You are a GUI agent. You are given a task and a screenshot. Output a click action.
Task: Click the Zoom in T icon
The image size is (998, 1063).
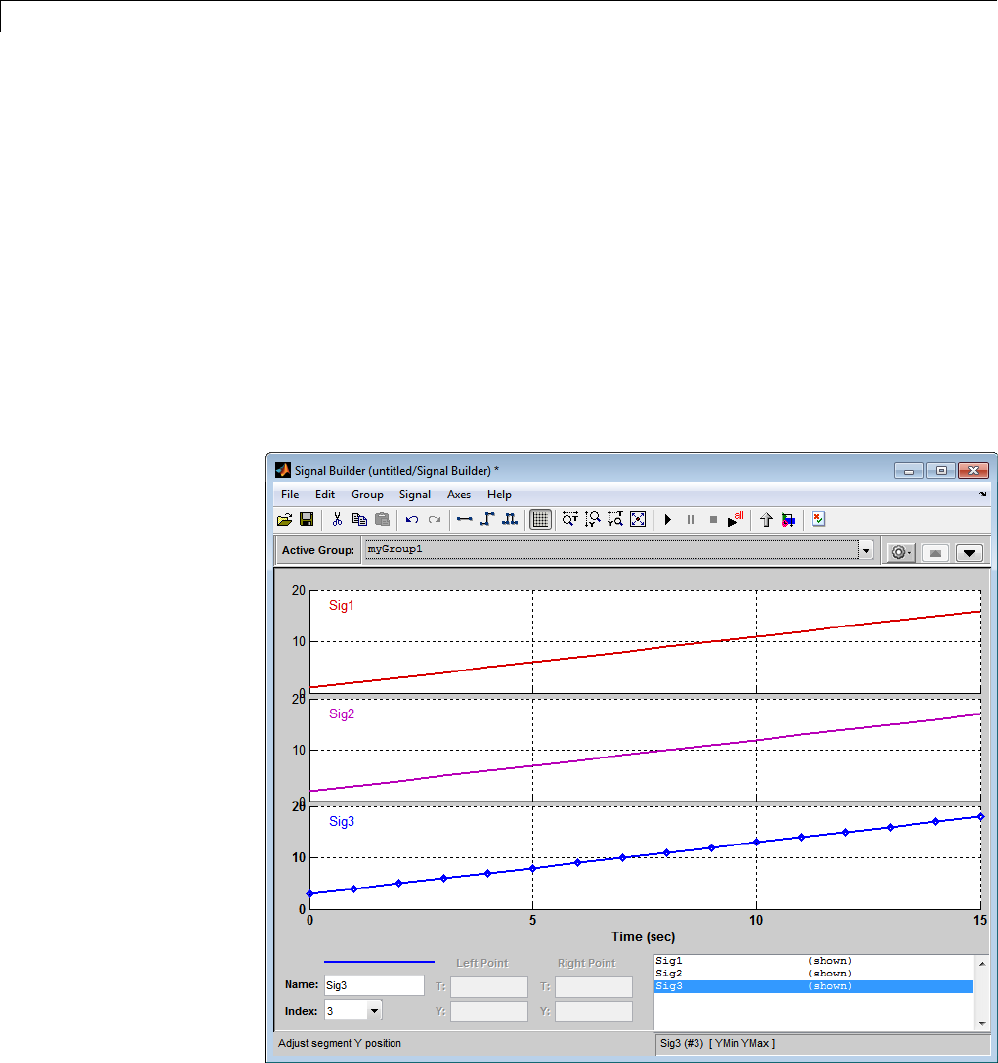(570, 519)
